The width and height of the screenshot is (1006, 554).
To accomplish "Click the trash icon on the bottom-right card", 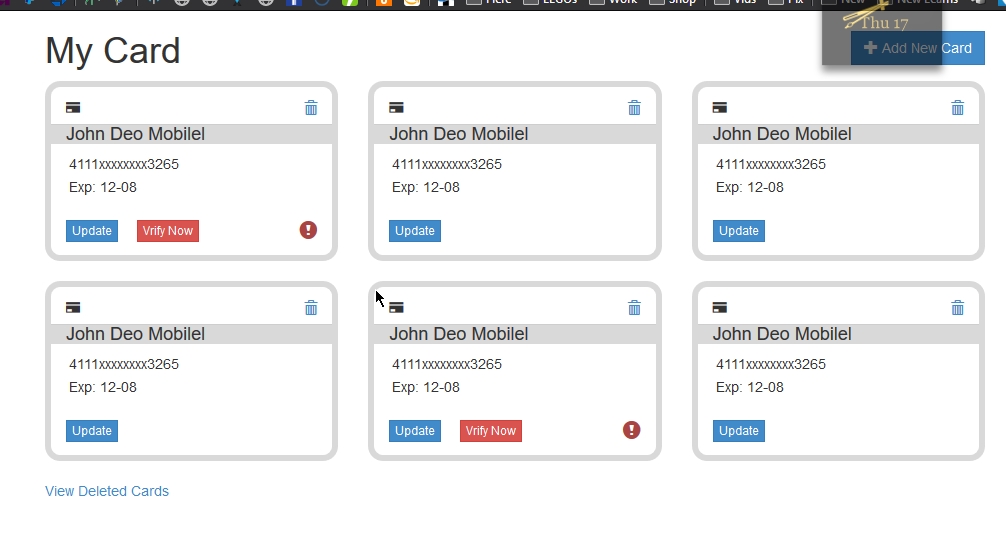I will click(x=957, y=308).
